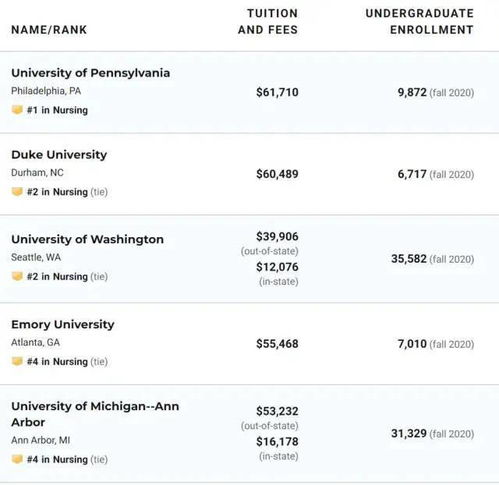Select the $39,906 out-of-state tuition value

277,236
